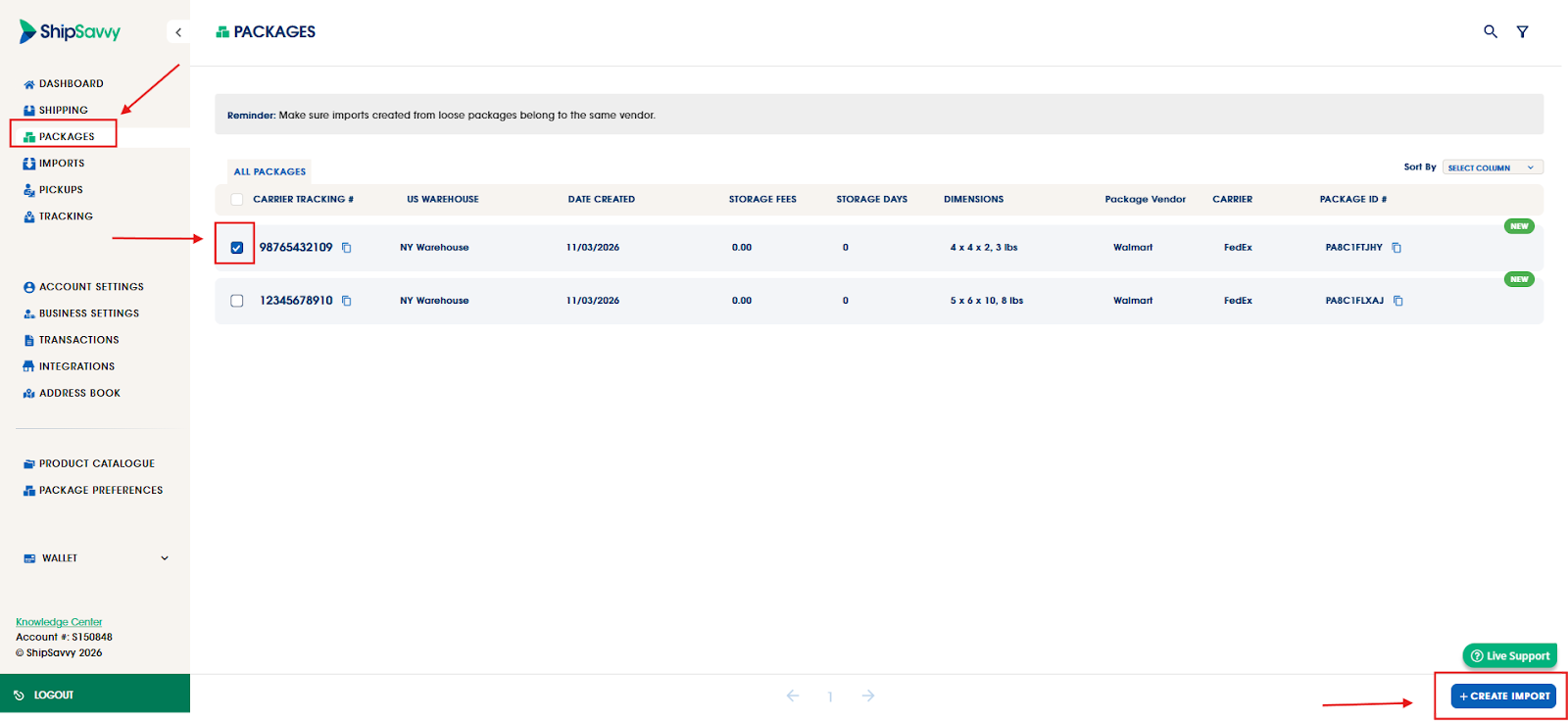The width and height of the screenshot is (1568, 721).
Task: Click tracking number 98765432109
Action: pyautogui.click(x=296, y=247)
